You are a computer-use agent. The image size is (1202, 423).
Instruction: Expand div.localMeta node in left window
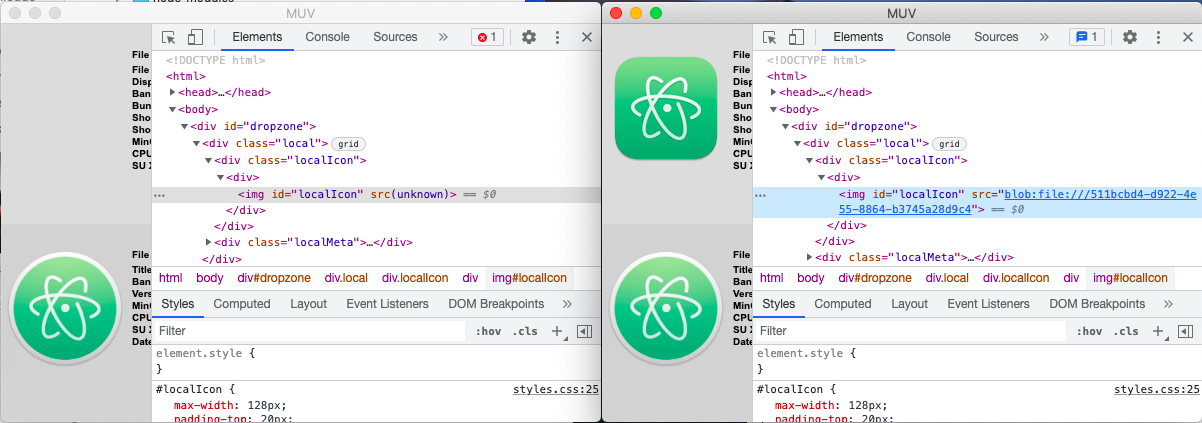click(x=209, y=242)
